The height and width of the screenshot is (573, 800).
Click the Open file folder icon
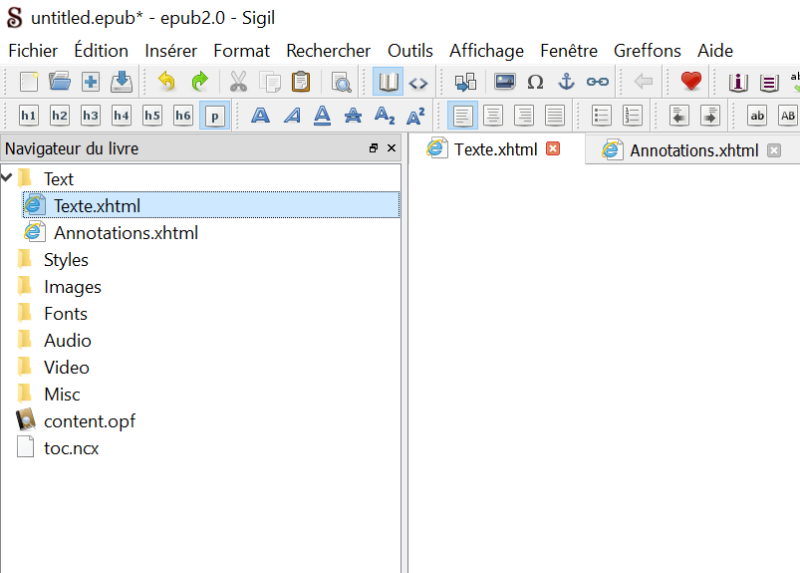pos(60,82)
